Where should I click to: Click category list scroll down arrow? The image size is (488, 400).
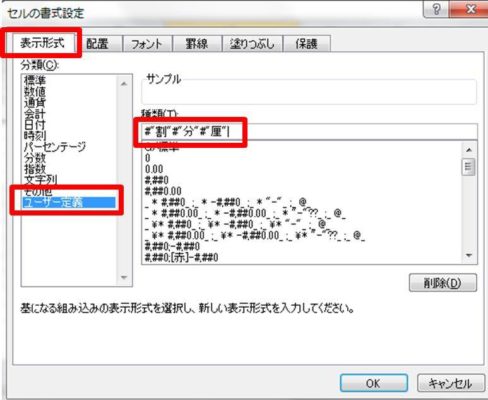(124, 277)
